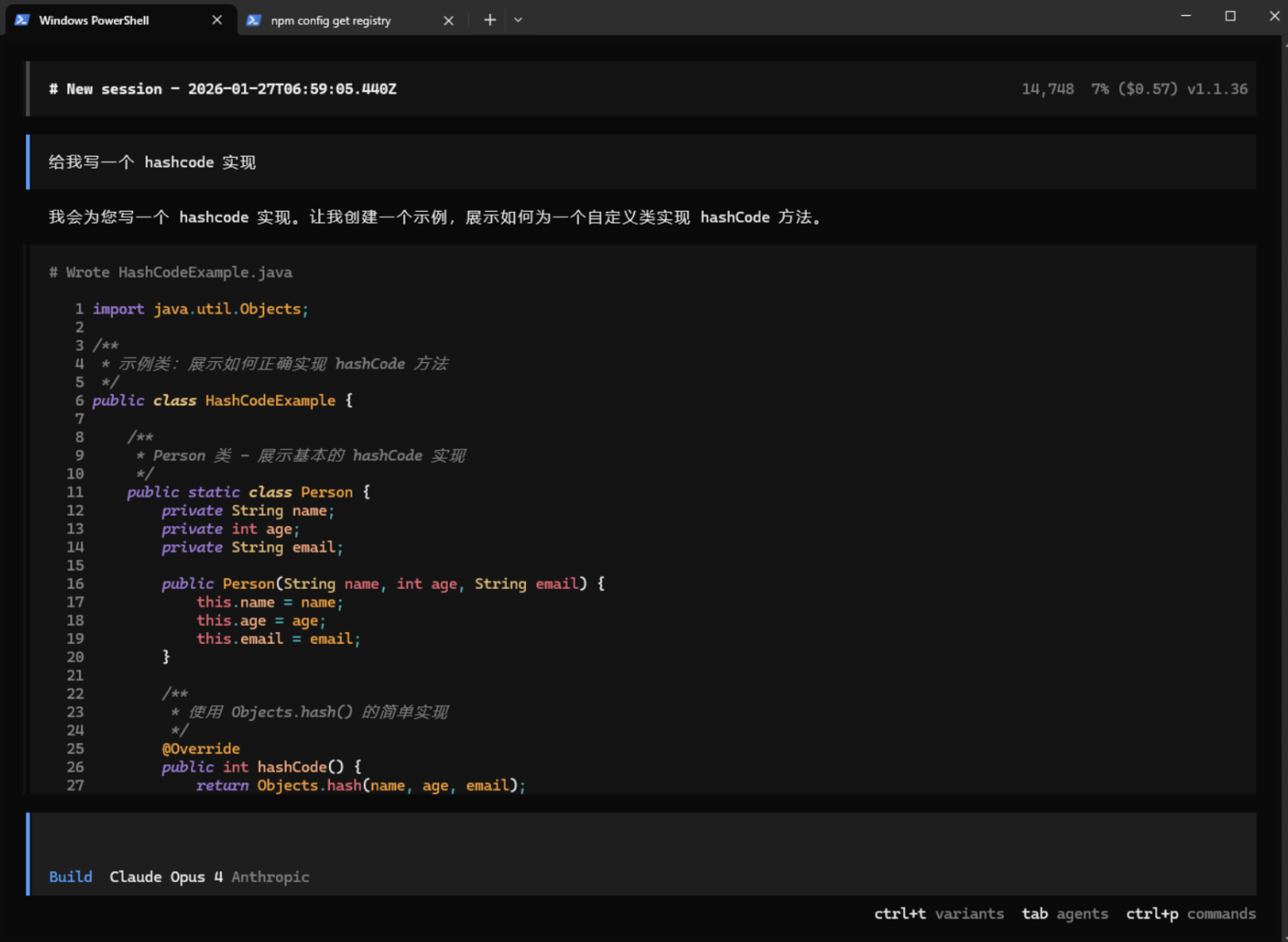Click the Anthropic provider label
The height and width of the screenshot is (942, 1288).
(270, 877)
